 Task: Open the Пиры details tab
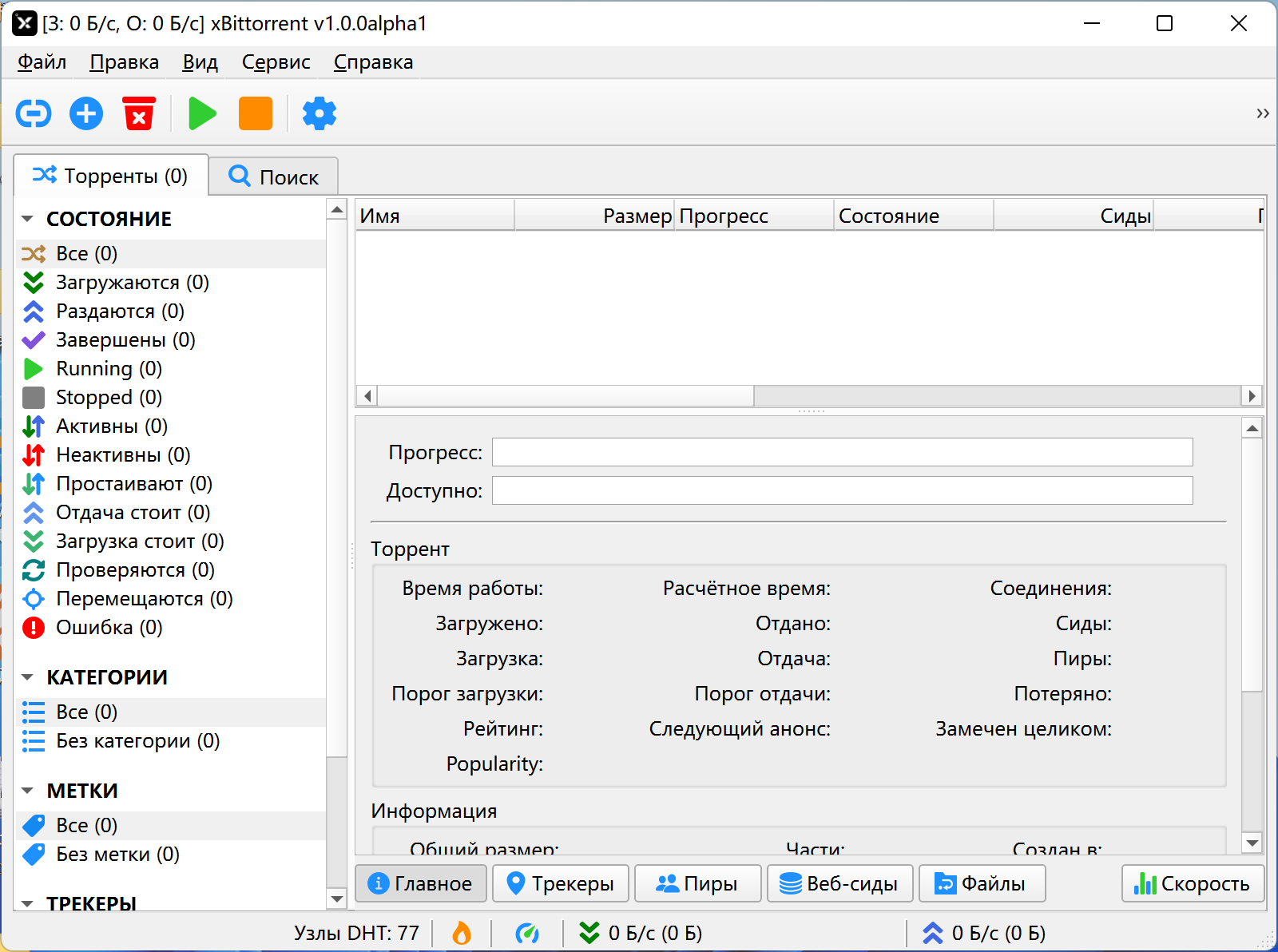[x=697, y=883]
